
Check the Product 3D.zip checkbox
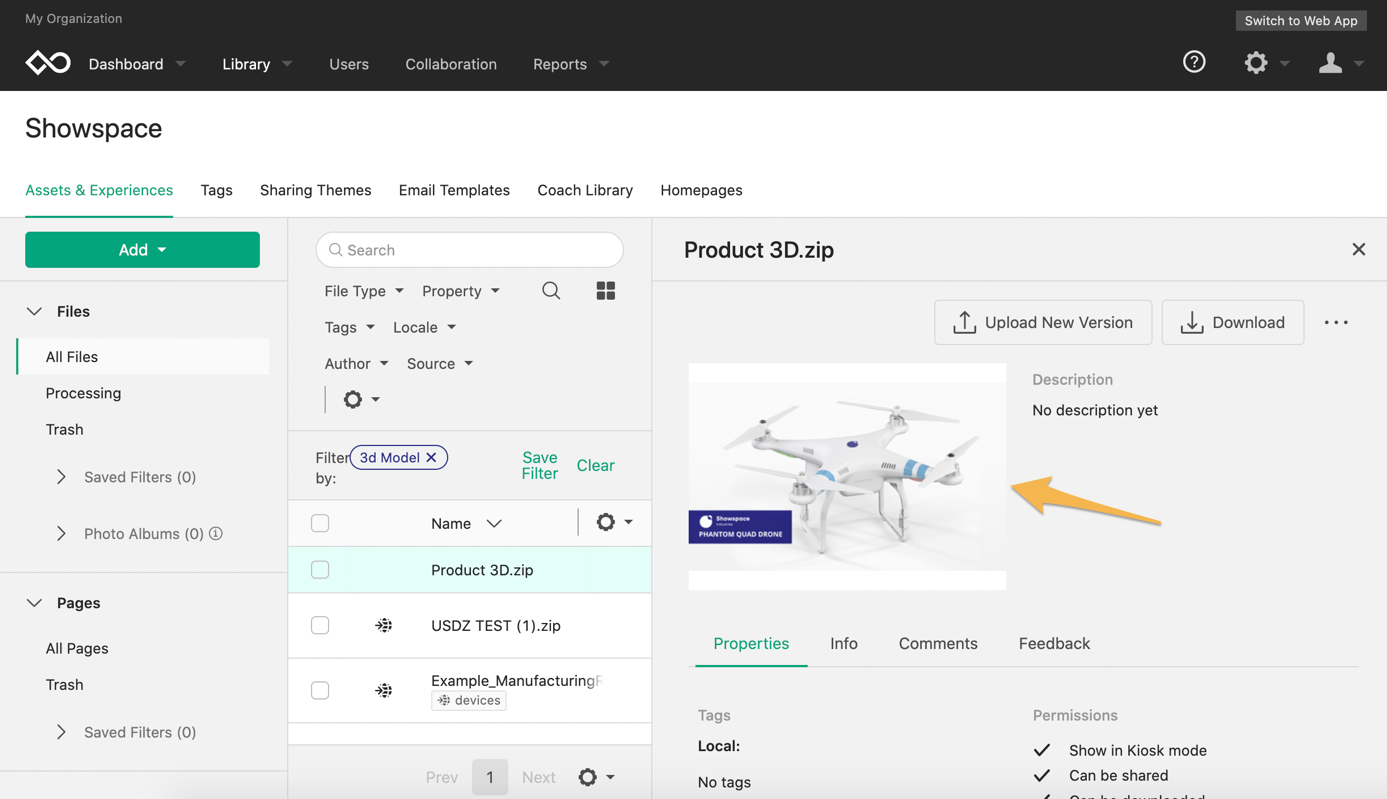coord(320,570)
